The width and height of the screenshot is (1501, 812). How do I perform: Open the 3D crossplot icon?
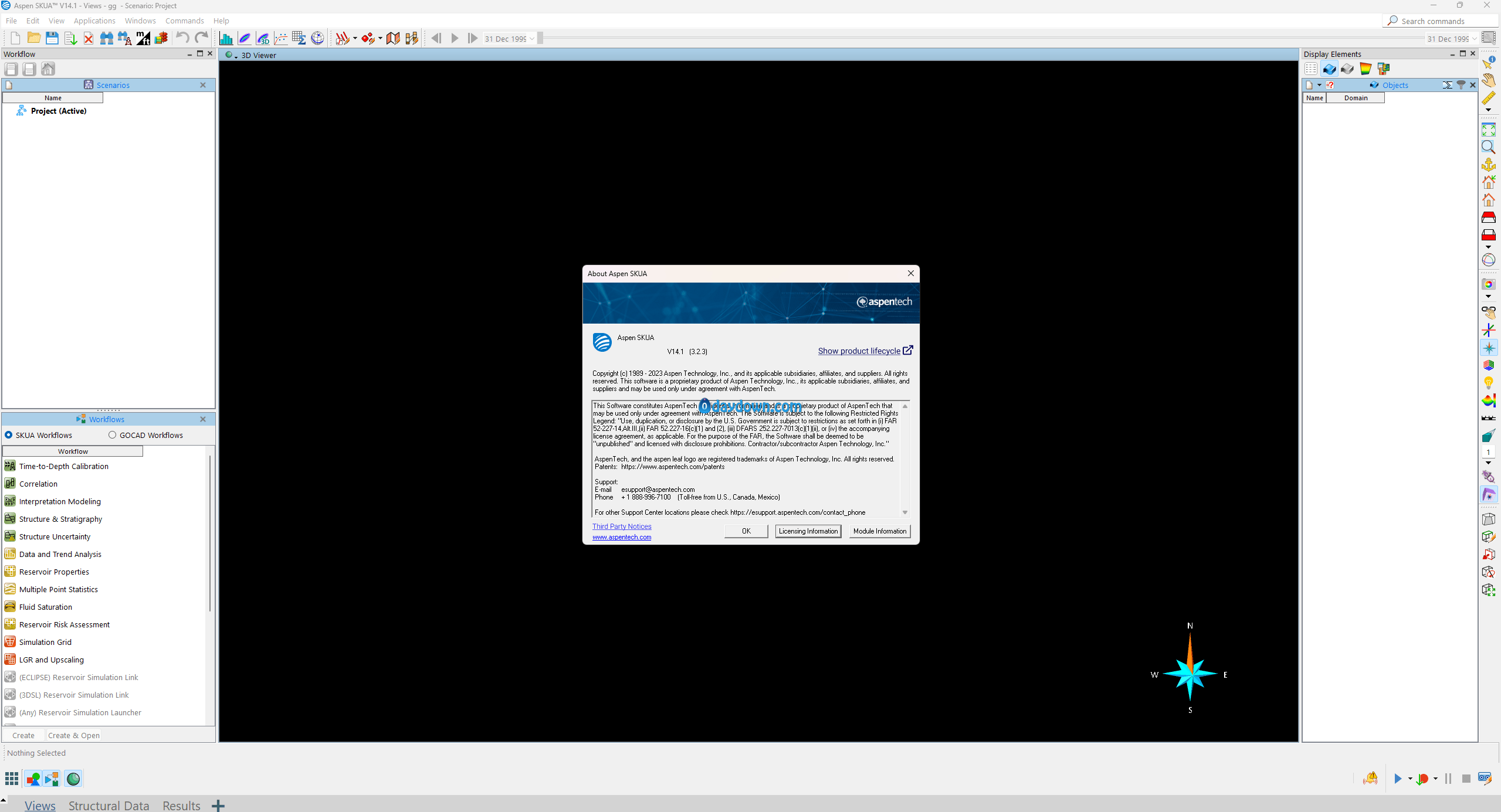263,38
